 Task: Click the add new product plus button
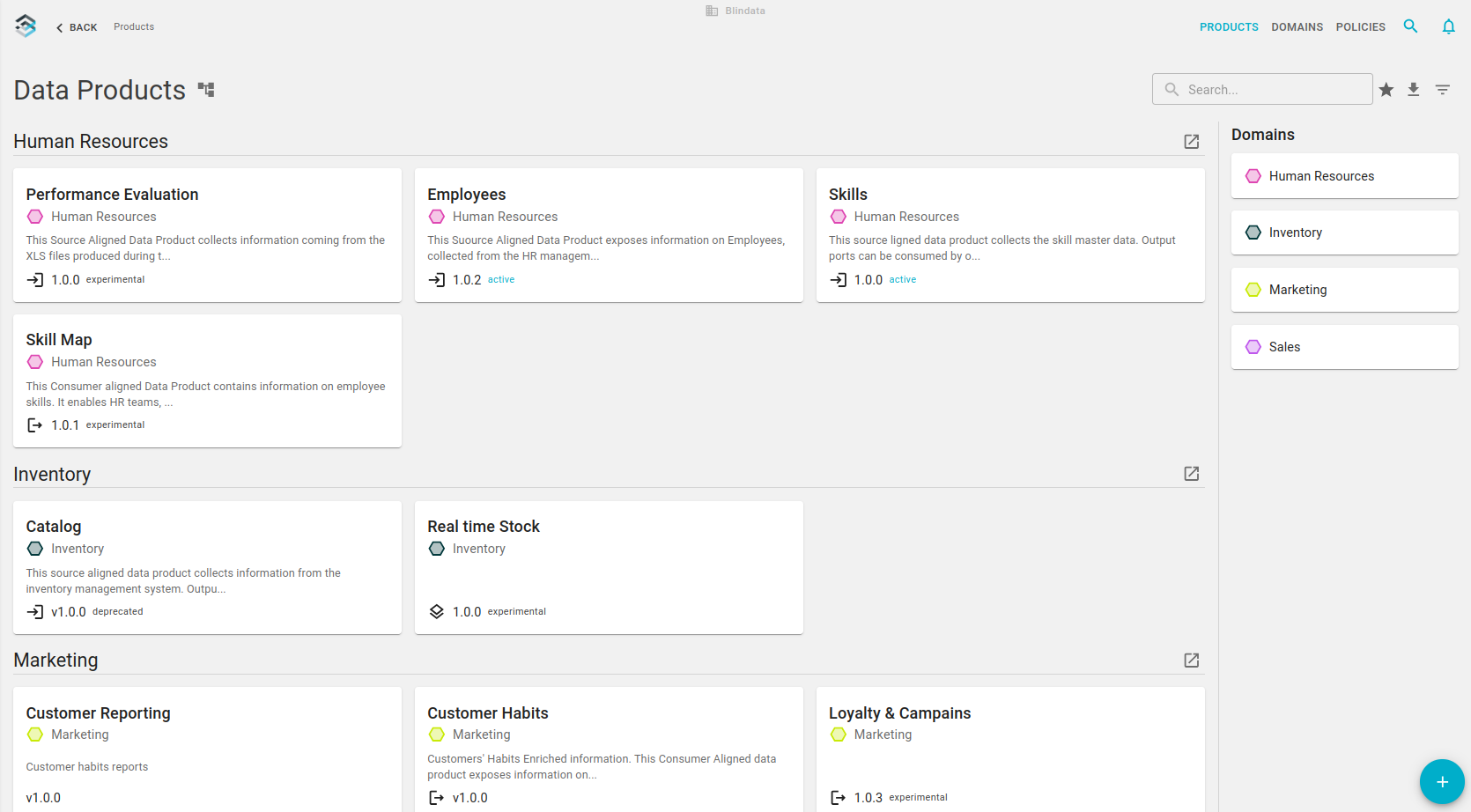[x=1442, y=782]
